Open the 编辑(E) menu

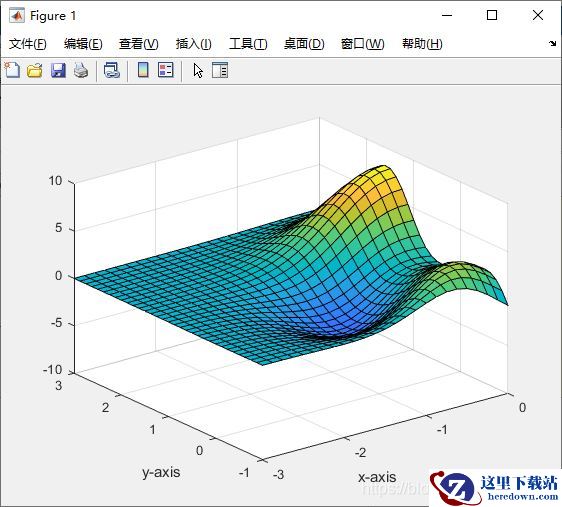pyautogui.click(x=83, y=44)
